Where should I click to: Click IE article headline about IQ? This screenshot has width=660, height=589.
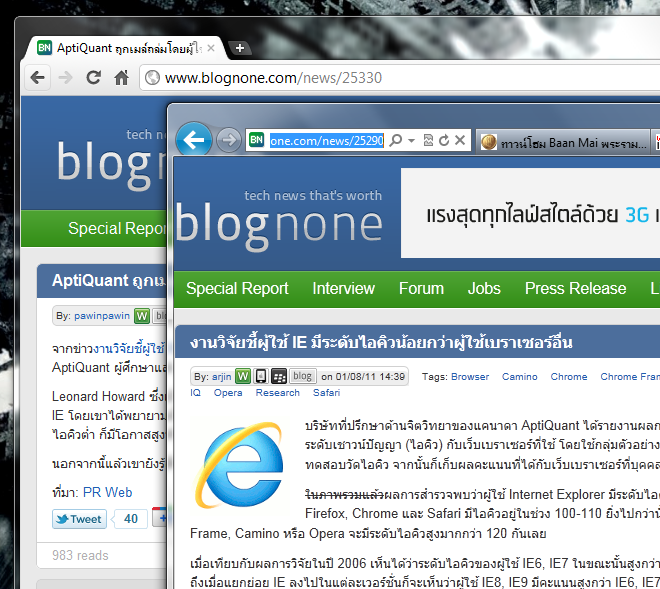pyautogui.click(x=381, y=342)
